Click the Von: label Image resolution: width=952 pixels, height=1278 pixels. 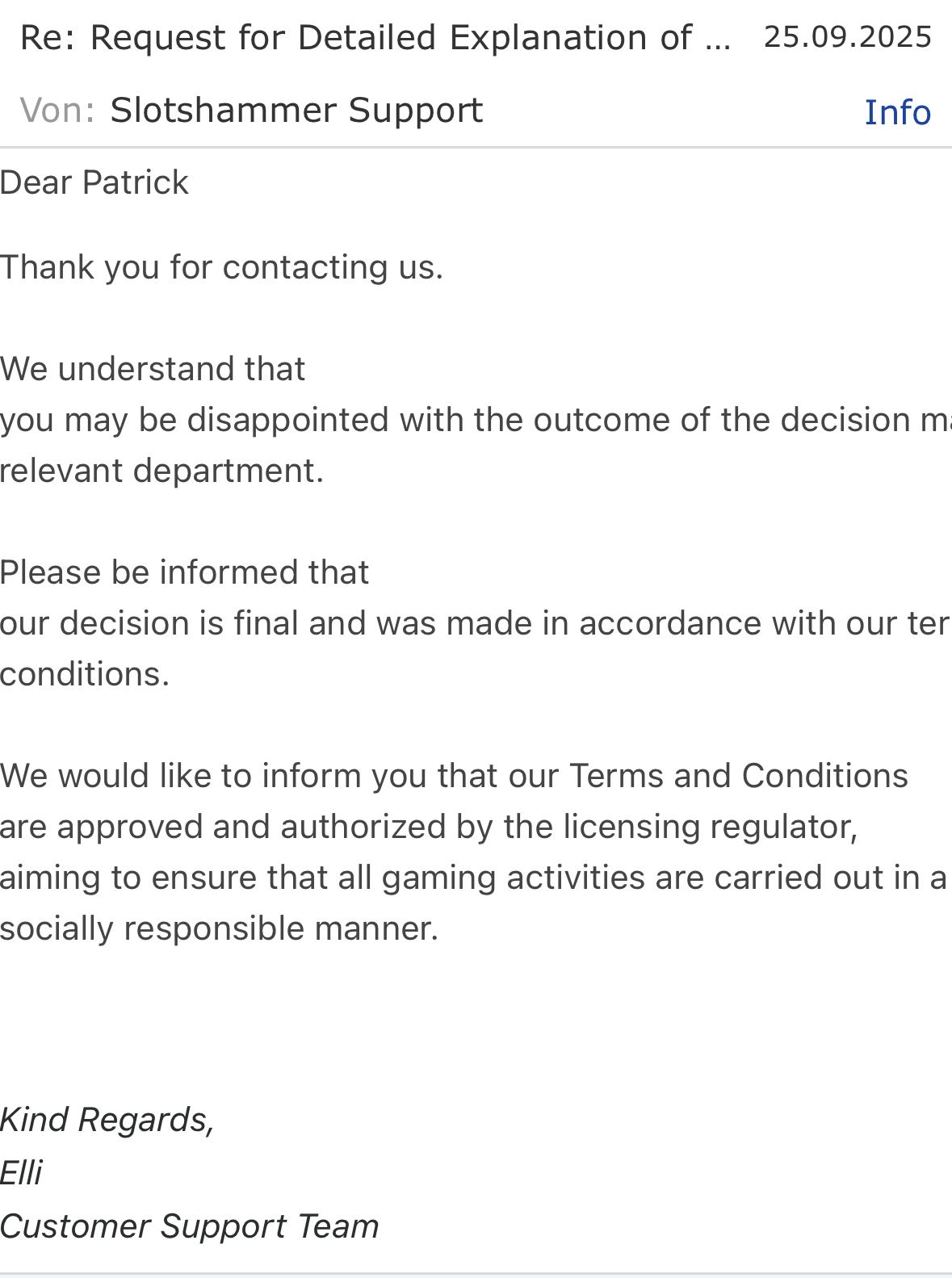point(57,110)
